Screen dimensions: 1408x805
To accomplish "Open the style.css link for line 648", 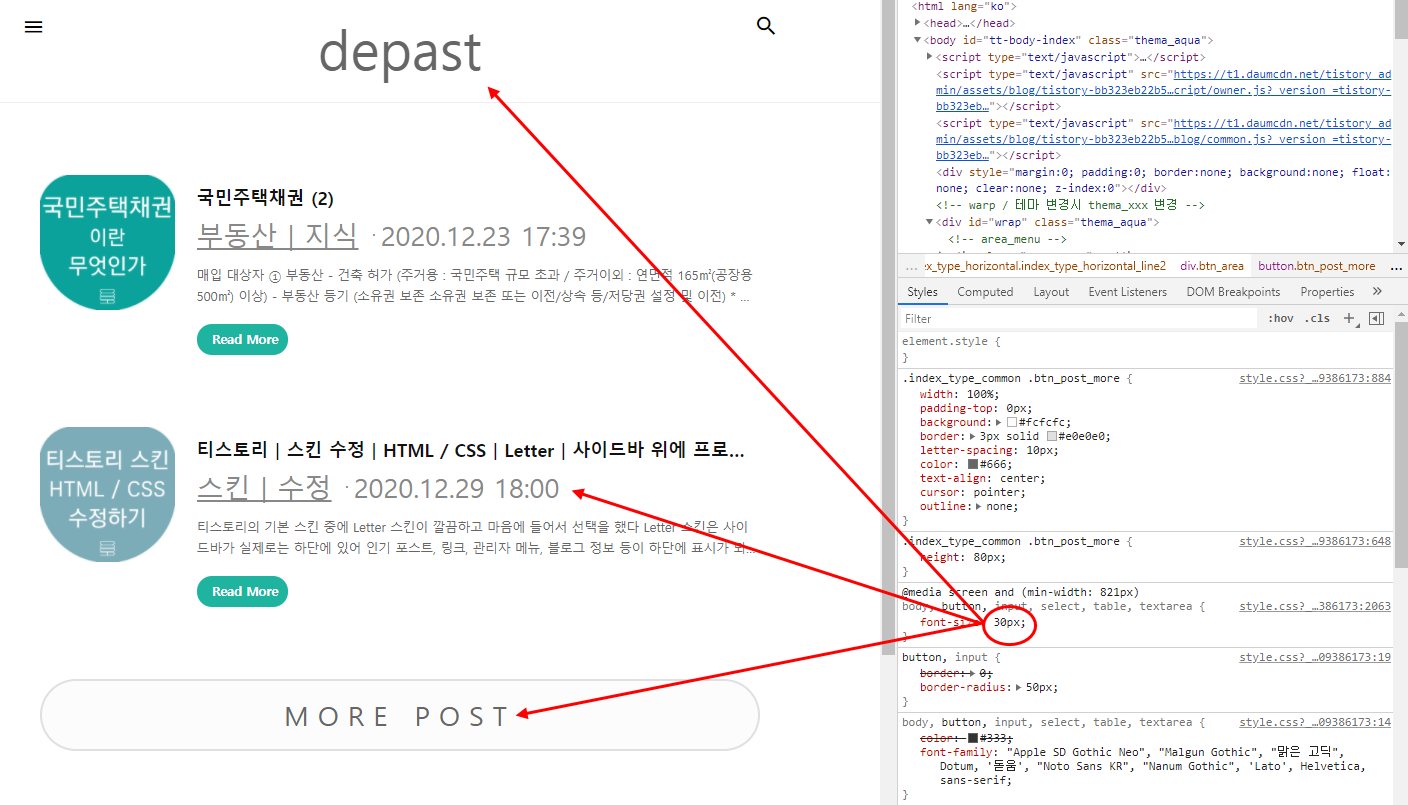I will (x=1315, y=541).
